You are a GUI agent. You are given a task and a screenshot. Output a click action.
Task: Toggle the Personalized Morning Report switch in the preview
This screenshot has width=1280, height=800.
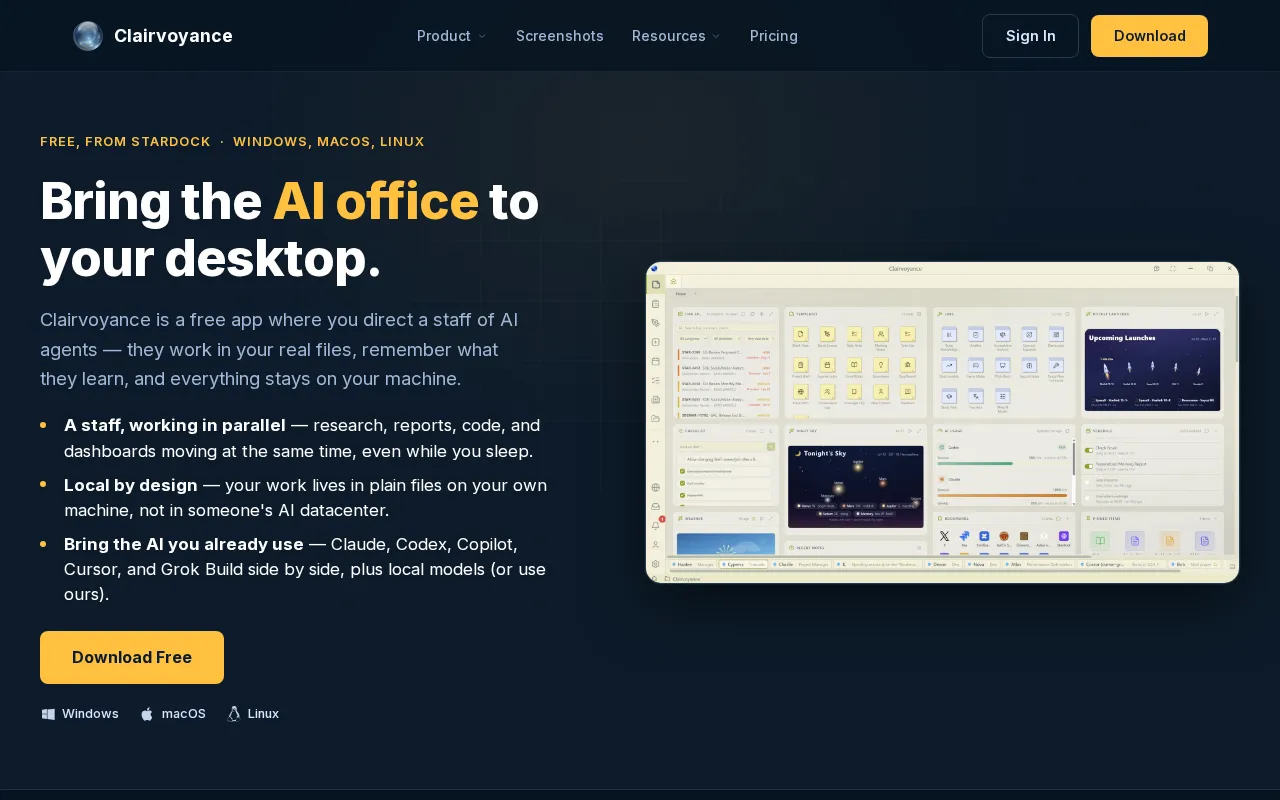[1089, 466]
